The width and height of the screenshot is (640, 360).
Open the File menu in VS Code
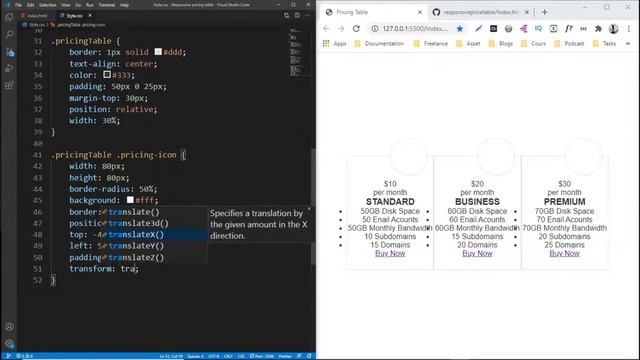point(18,5)
